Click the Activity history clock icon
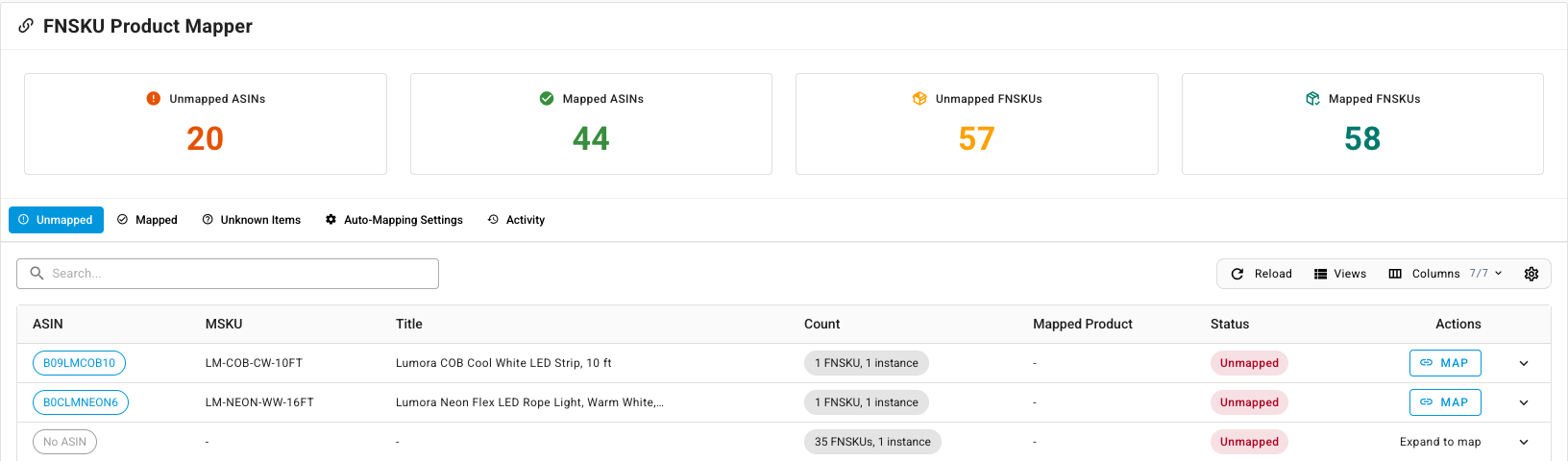Screen dimensions: 1568x461 493,220
